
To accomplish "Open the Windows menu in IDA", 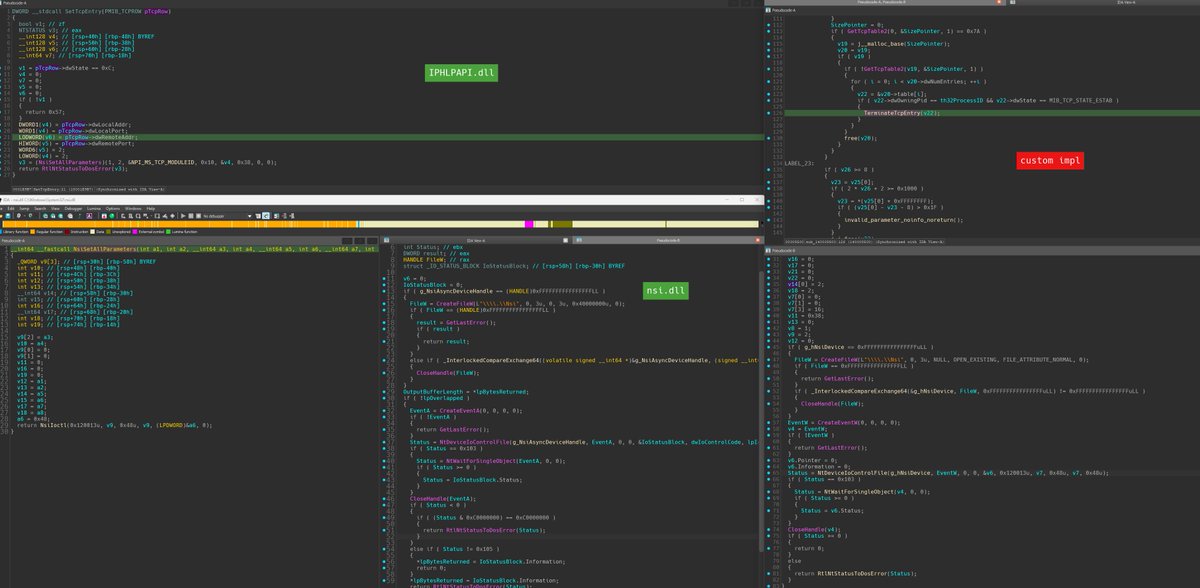I will point(133,208).
